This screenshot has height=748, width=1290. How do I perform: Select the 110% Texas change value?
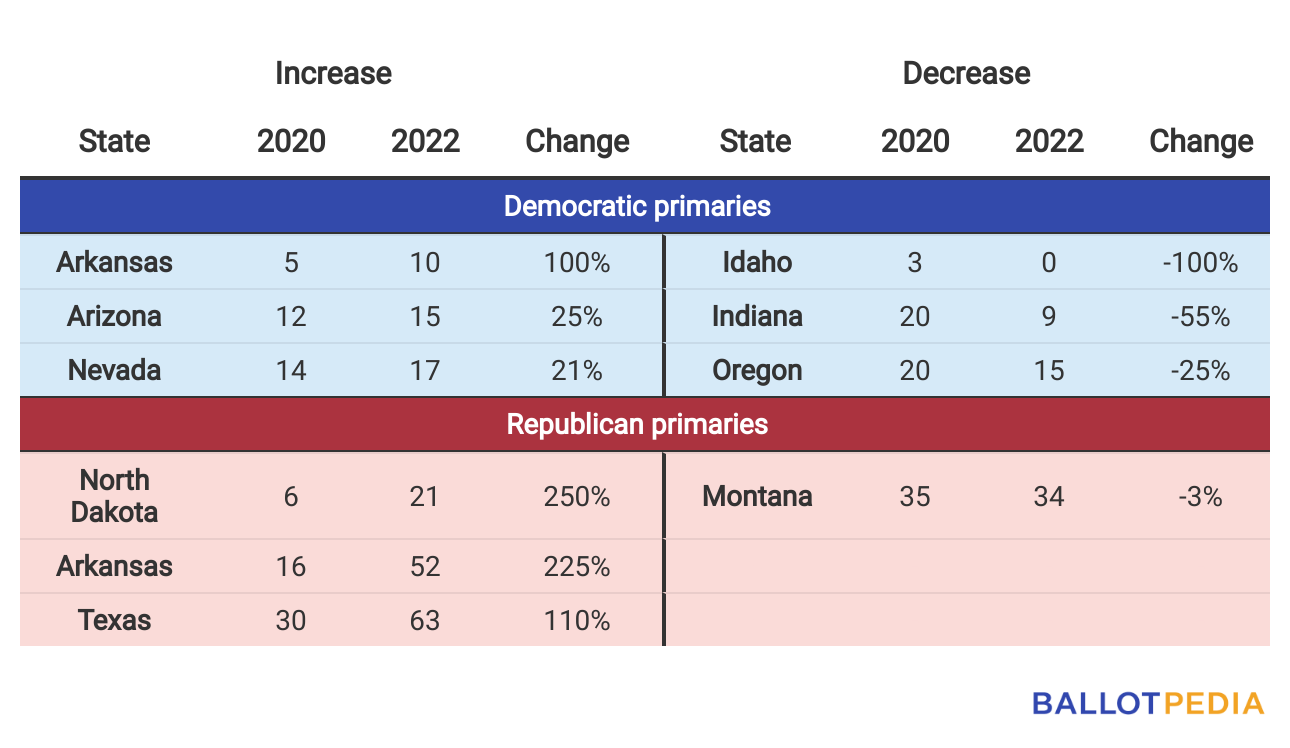coord(577,620)
